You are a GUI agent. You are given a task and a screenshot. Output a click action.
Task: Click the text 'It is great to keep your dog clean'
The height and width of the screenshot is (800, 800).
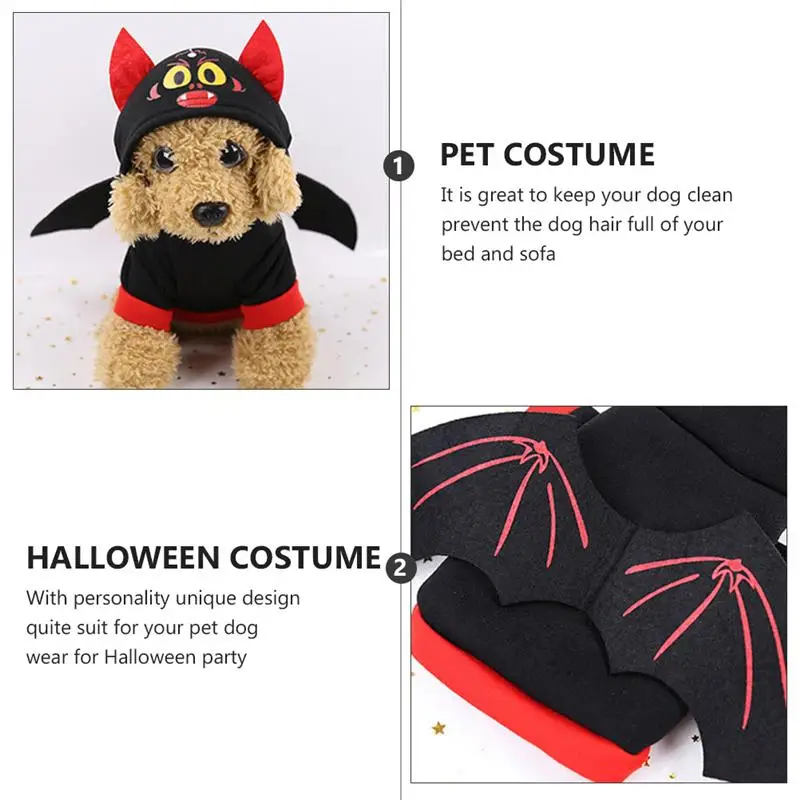pyautogui.click(x=587, y=195)
